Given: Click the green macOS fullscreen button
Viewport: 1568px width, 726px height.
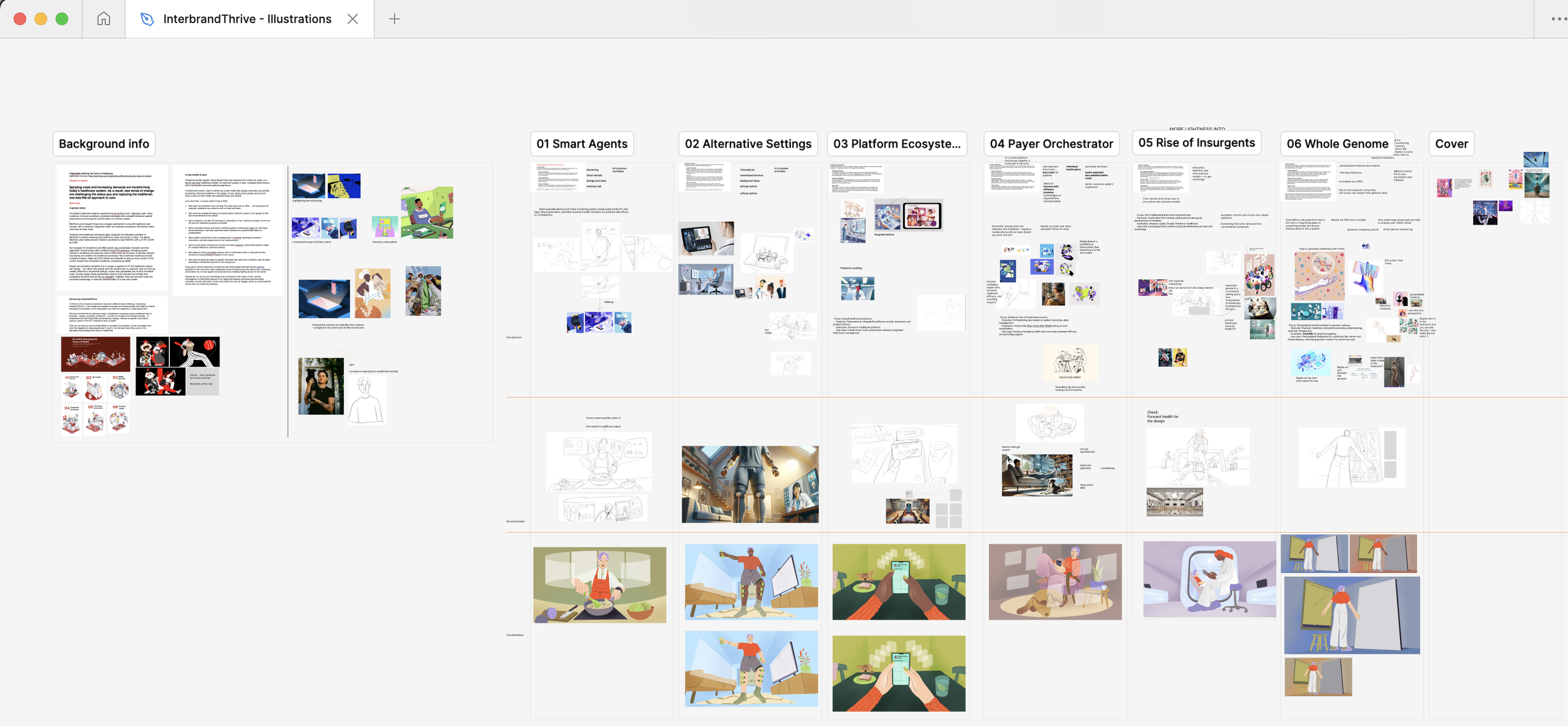Looking at the screenshot, I should click(x=62, y=19).
